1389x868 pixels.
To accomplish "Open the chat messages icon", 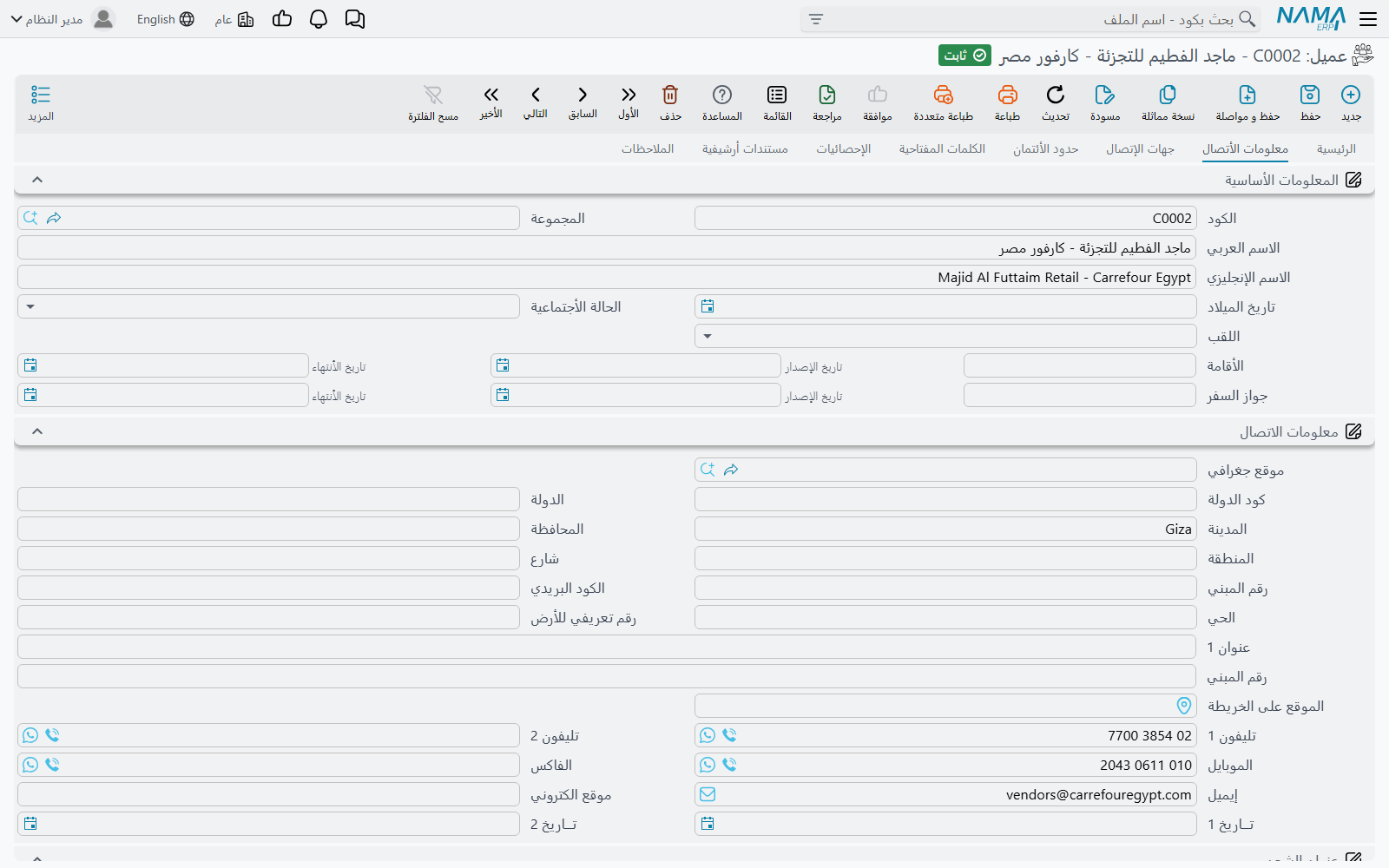I will tap(354, 19).
